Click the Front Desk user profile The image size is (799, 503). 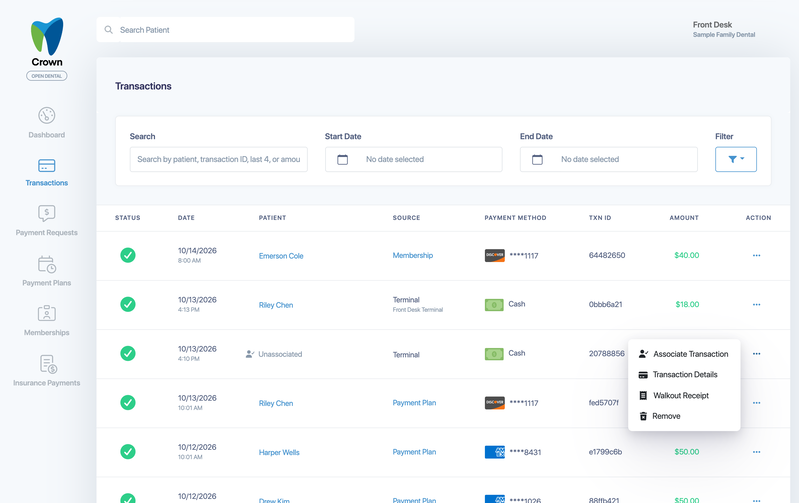(x=724, y=29)
